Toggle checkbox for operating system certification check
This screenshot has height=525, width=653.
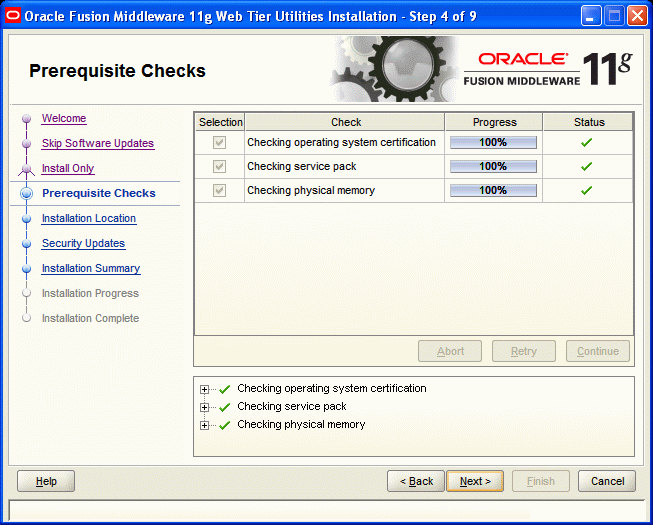(219, 142)
